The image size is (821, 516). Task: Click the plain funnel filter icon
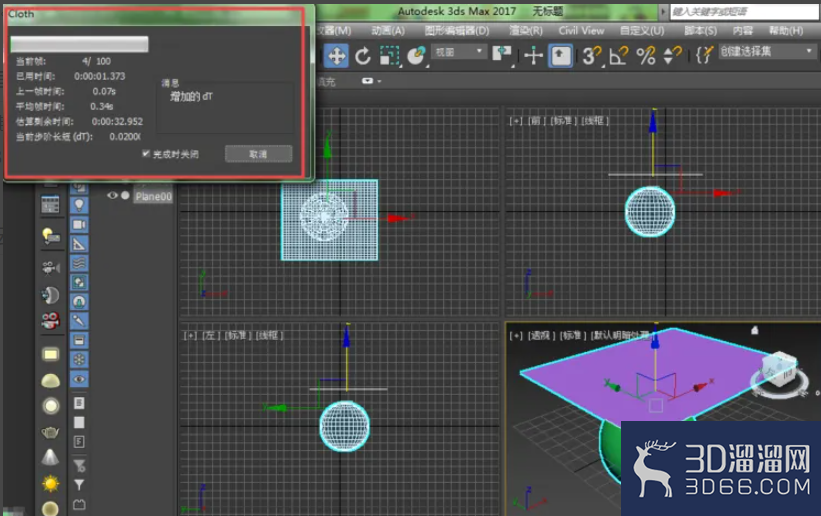79,485
